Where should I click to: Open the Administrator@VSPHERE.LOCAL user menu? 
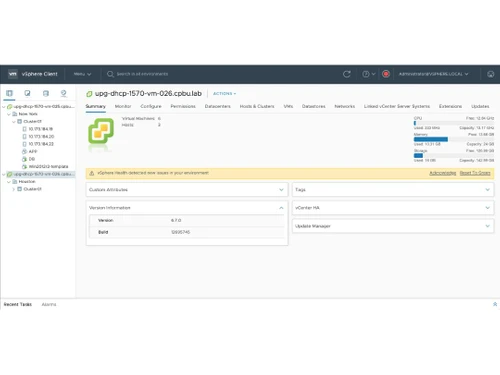433,74
